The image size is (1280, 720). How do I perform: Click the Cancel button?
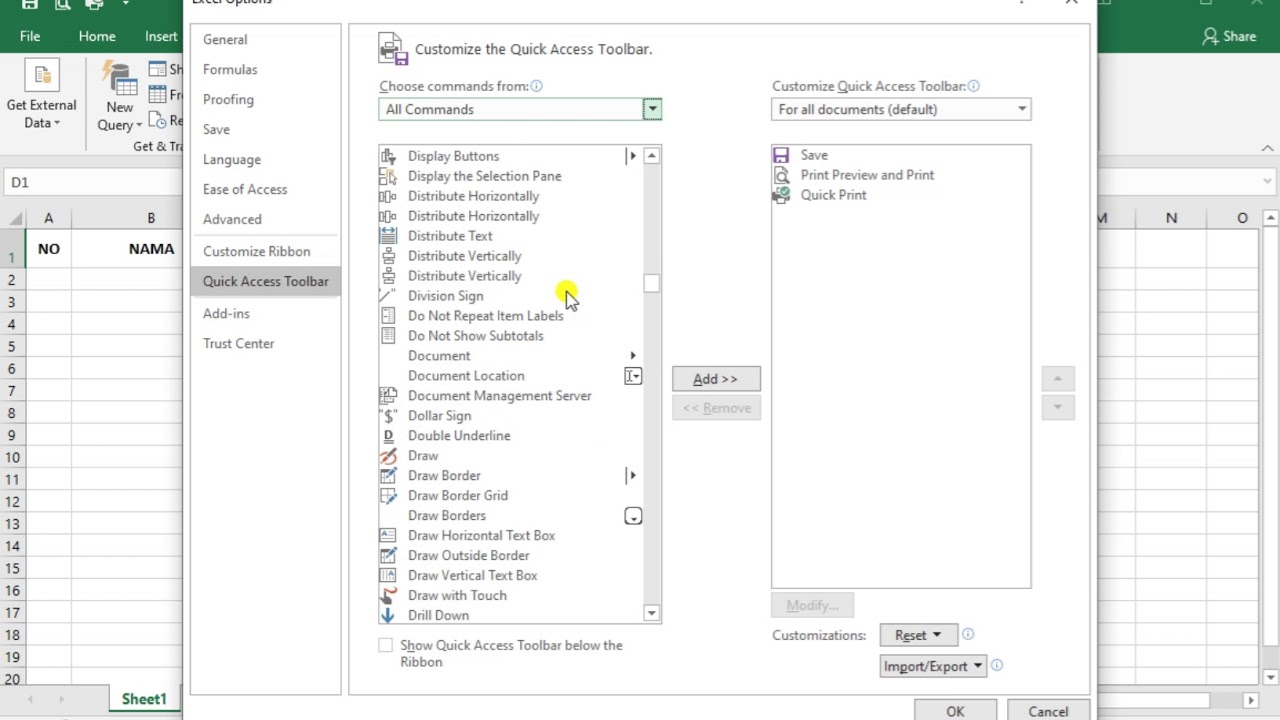point(1048,711)
